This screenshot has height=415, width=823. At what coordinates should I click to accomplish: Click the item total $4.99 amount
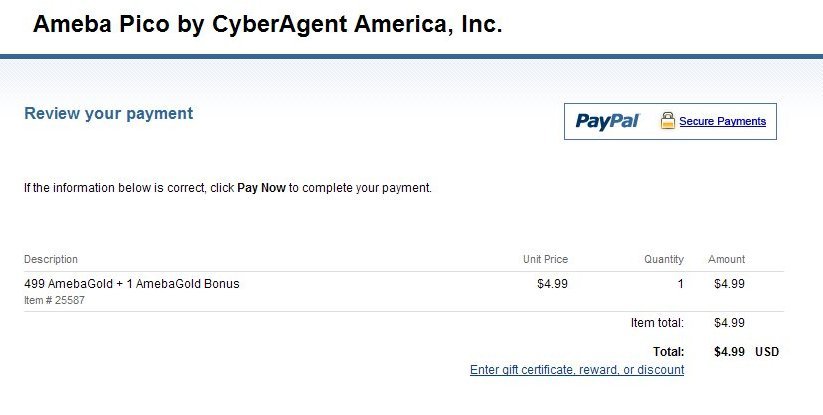(730, 323)
